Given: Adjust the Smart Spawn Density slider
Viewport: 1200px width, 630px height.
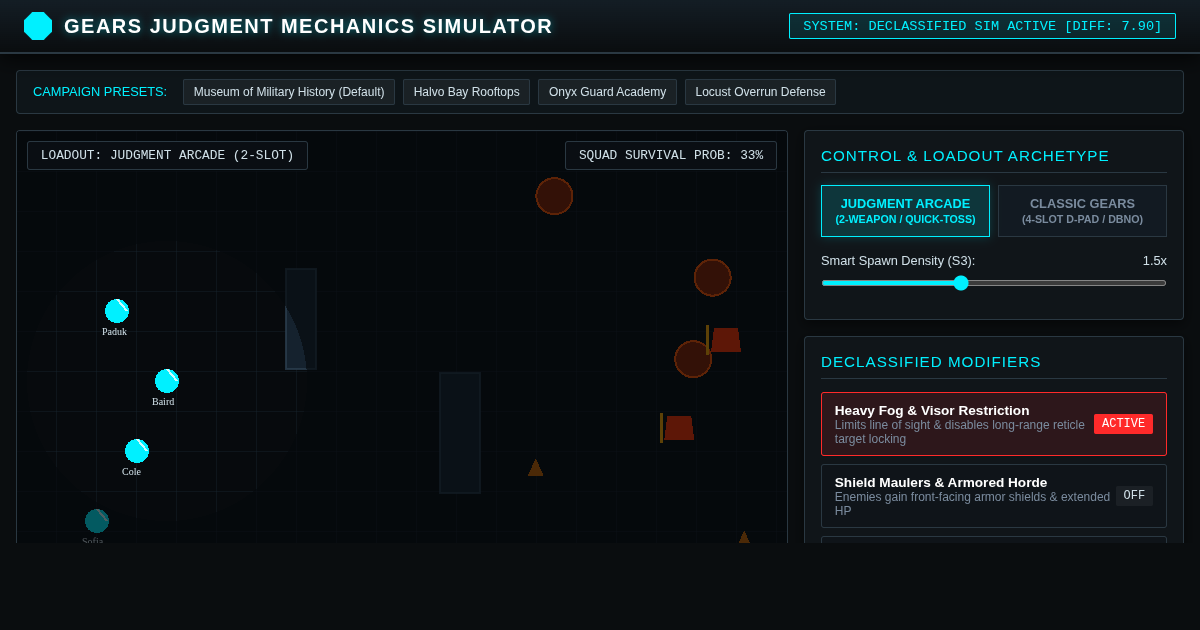Looking at the screenshot, I should (994, 283).
